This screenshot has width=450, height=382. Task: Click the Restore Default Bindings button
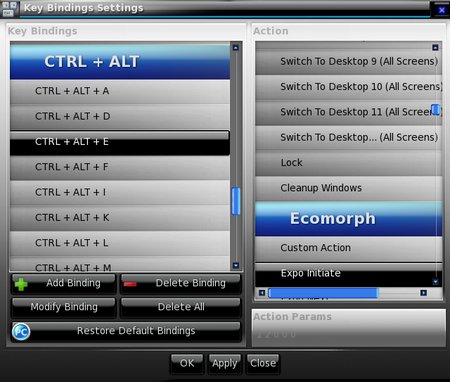point(126,331)
